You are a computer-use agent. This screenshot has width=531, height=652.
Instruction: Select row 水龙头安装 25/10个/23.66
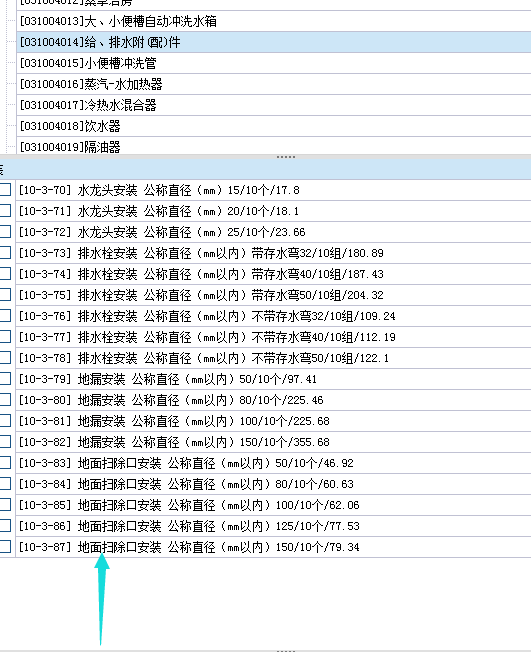click(273, 232)
